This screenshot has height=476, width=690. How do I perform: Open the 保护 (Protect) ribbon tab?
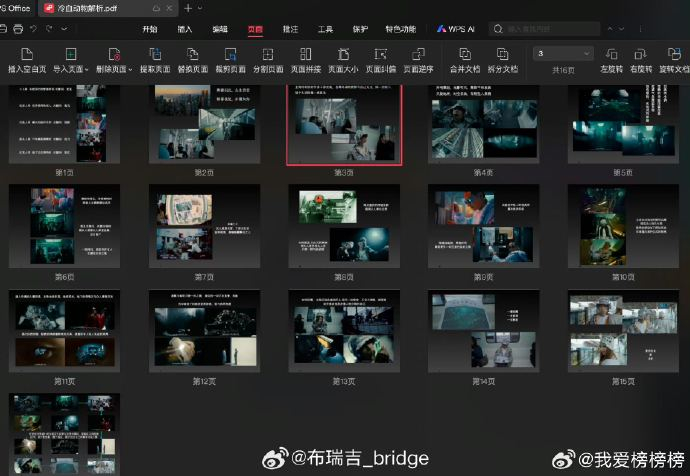[360, 29]
